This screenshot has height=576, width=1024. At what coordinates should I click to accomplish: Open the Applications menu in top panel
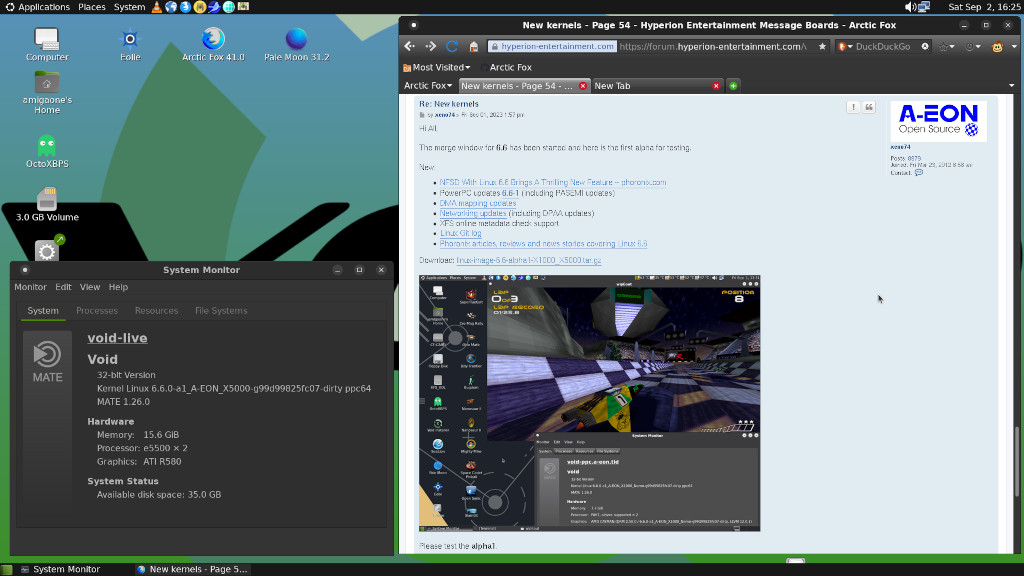(37, 7)
